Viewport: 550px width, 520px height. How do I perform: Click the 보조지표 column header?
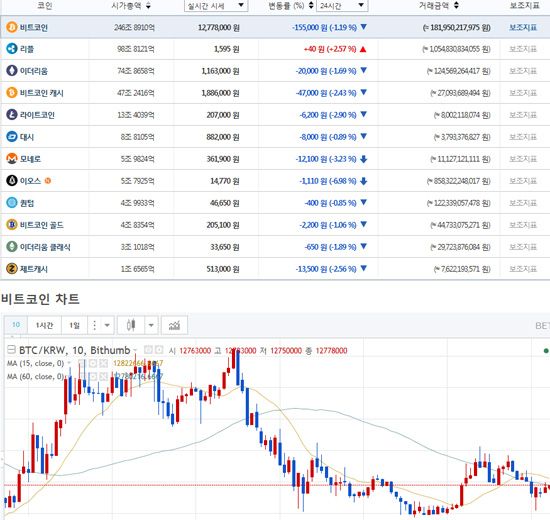524,5
